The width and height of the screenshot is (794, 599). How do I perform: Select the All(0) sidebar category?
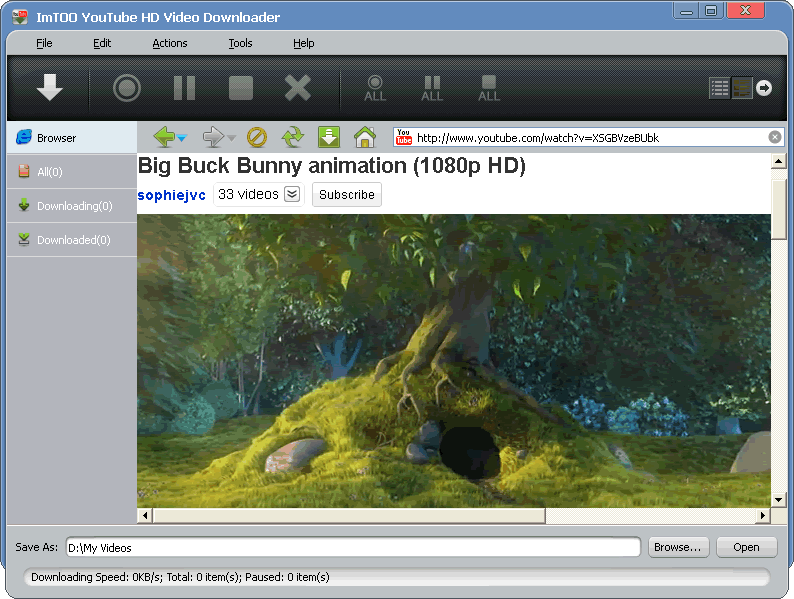point(72,172)
